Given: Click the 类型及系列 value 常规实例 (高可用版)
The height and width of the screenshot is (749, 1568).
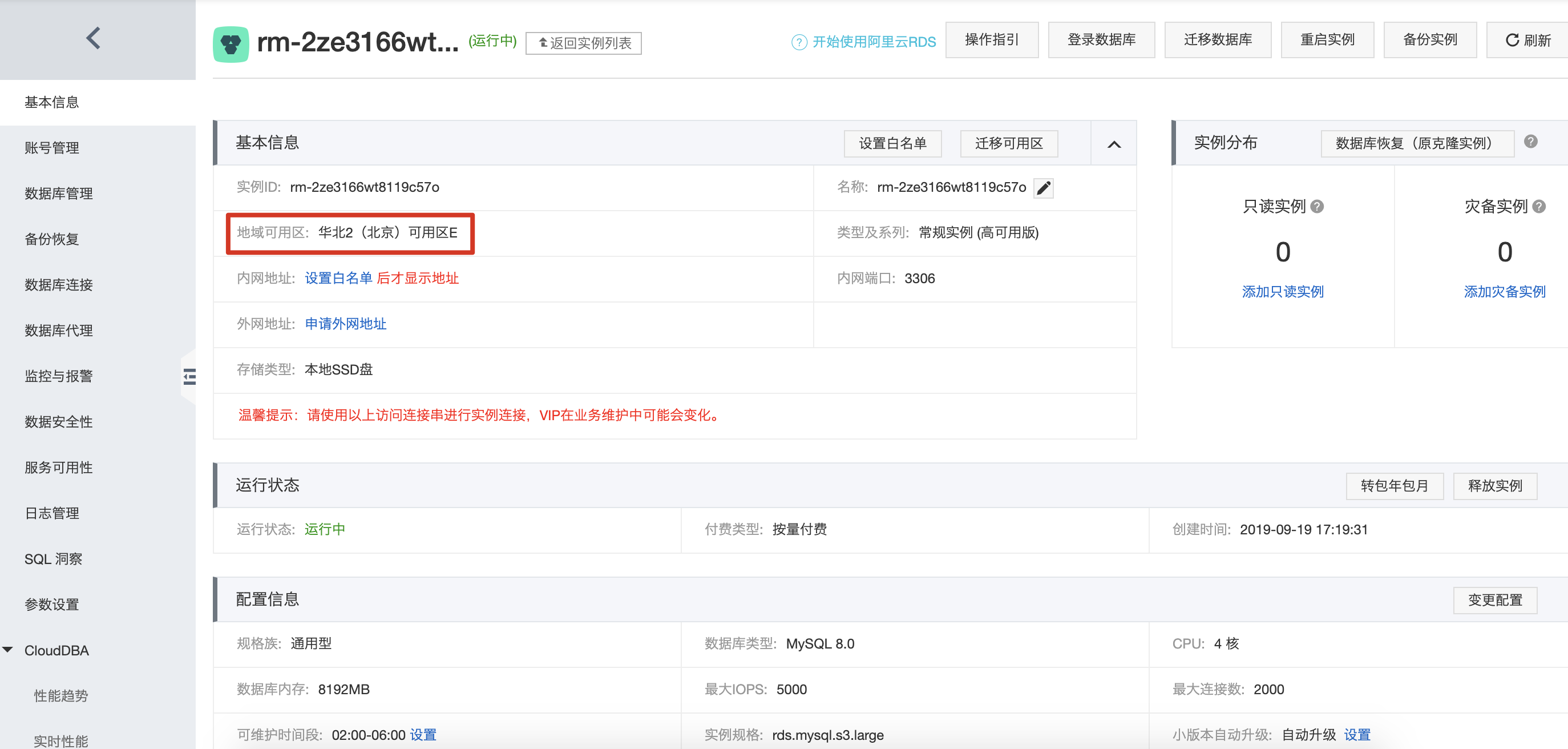Looking at the screenshot, I should pyautogui.click(x=978, y=232).
